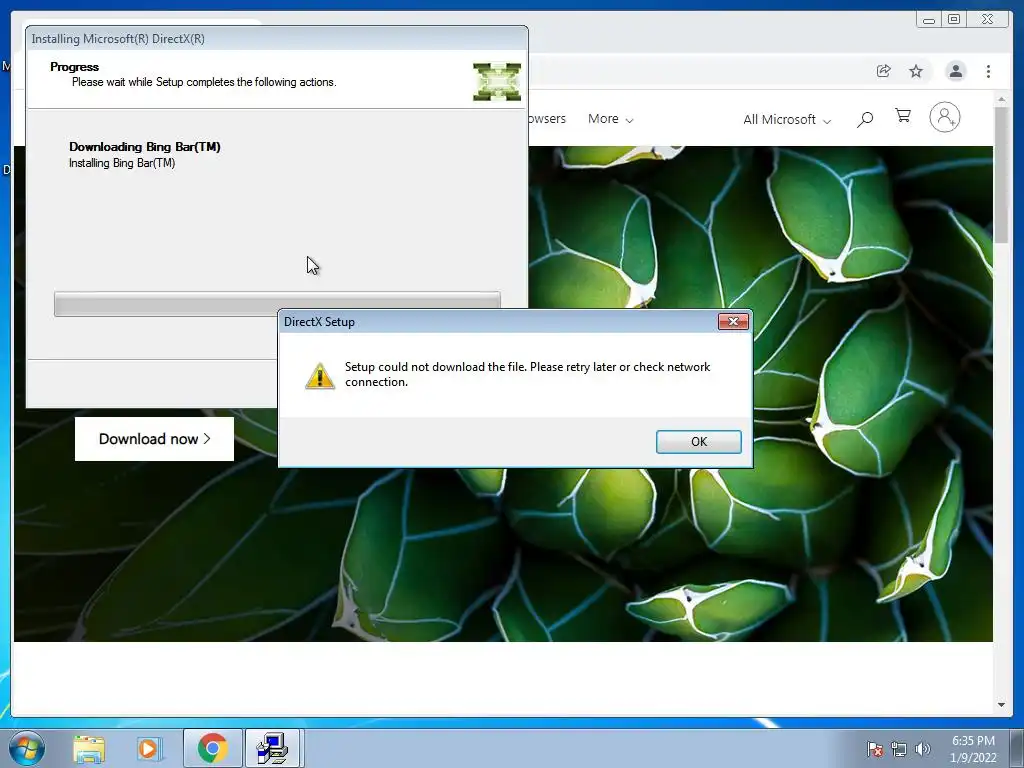Open the Action Center flag tray icon
Viewport: 1024px width, 768px height.
click(x=874, y=749)
